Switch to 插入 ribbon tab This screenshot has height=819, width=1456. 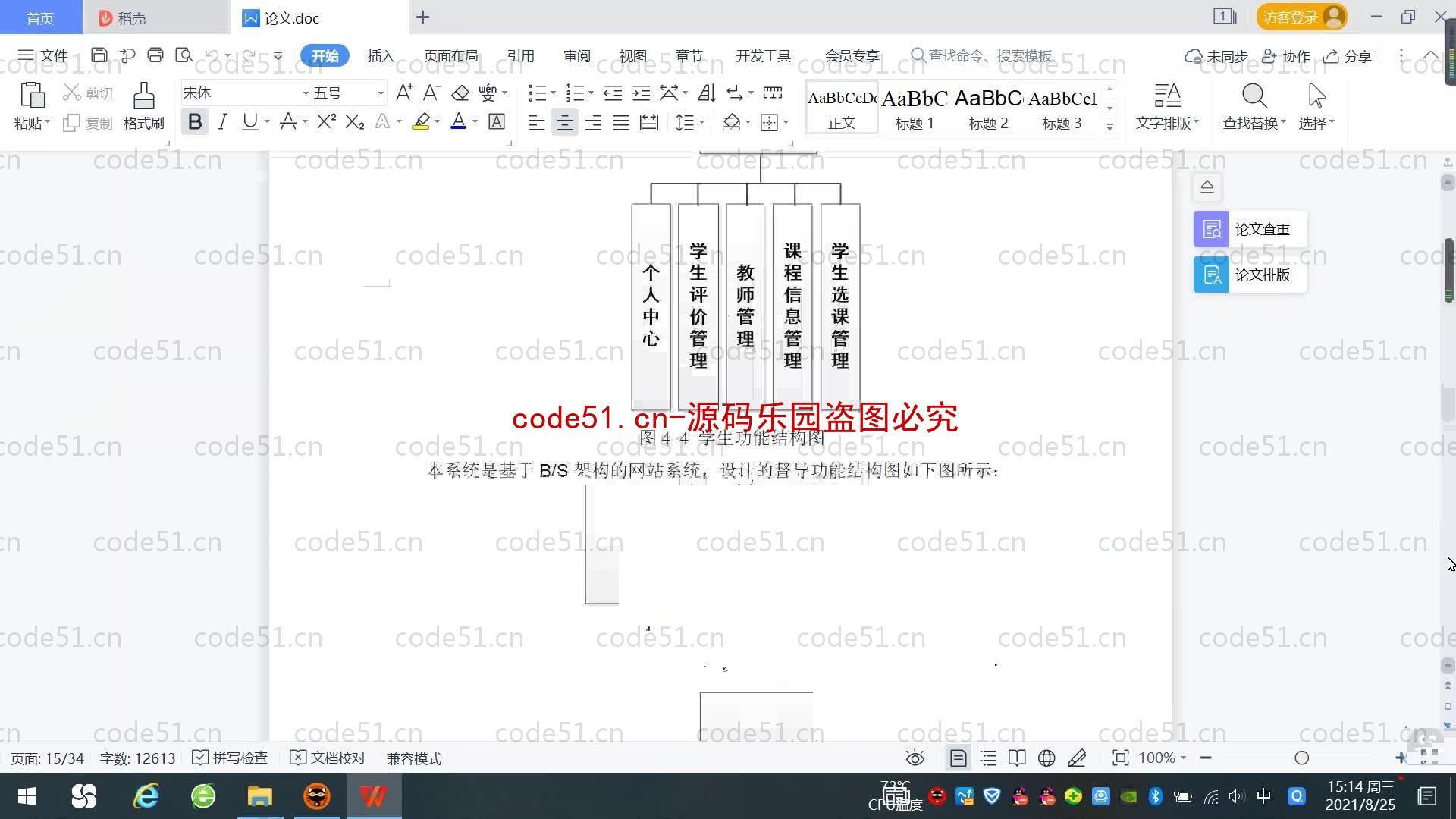pyautogui.click(x=379, y=55)
